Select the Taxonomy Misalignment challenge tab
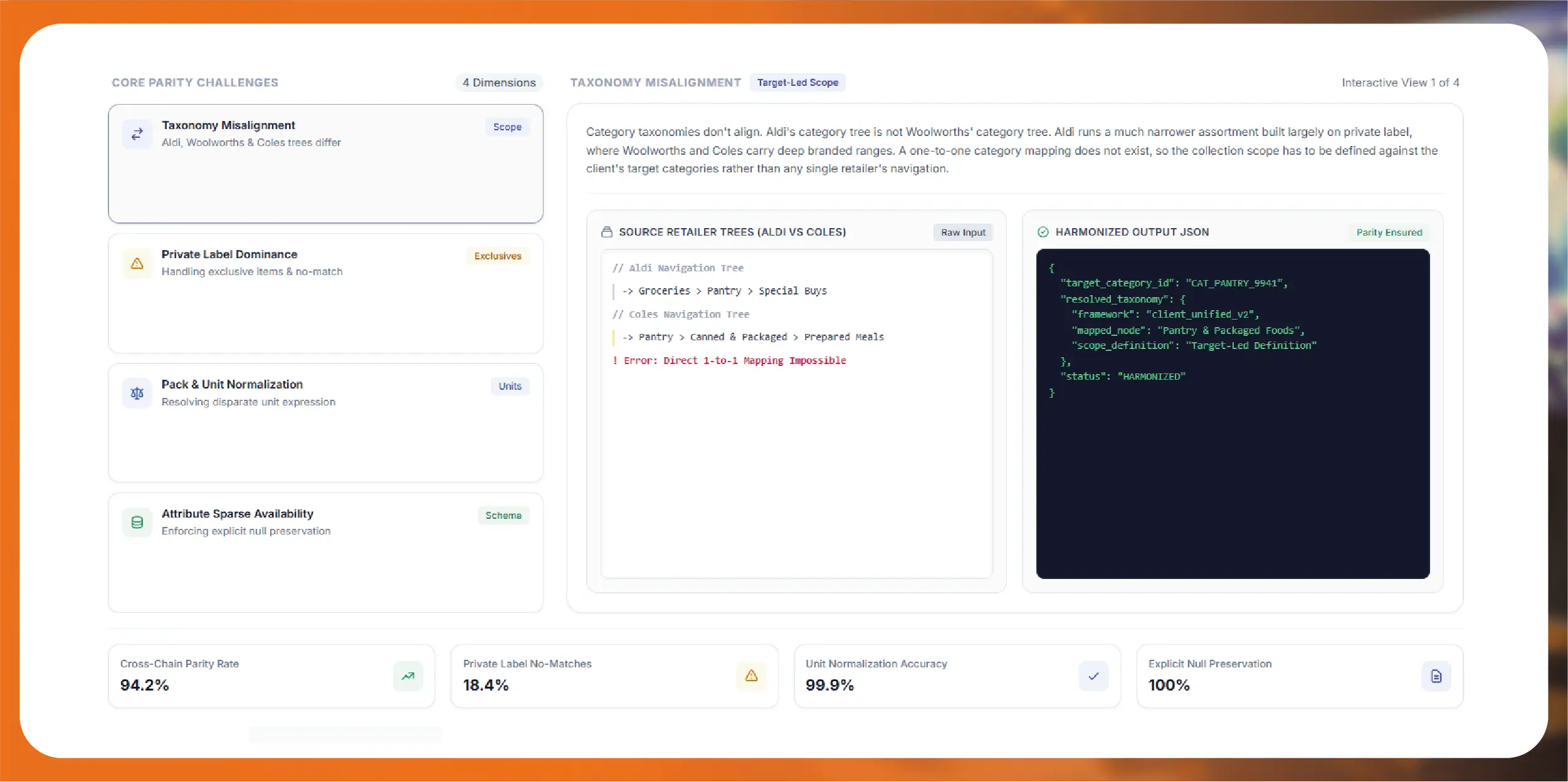The height and width of the screenshot is (782, 1568). click(x=326, y=164)
